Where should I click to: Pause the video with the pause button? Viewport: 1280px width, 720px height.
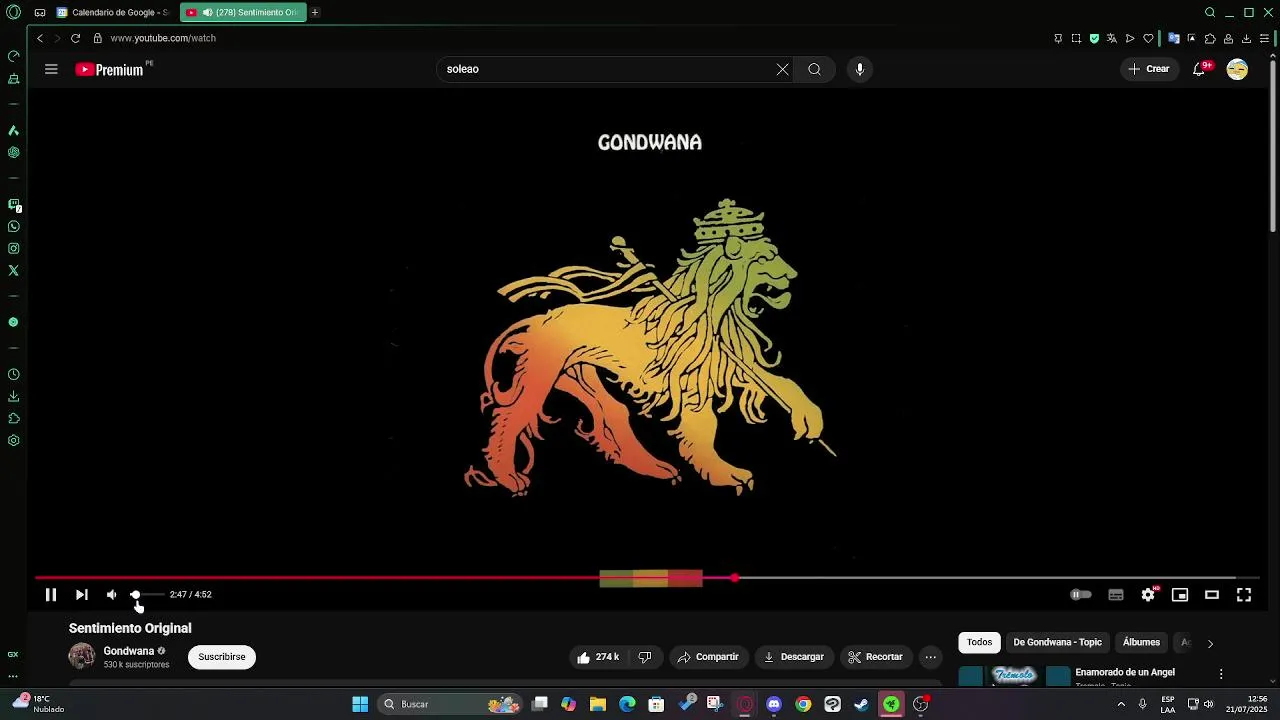50,594
